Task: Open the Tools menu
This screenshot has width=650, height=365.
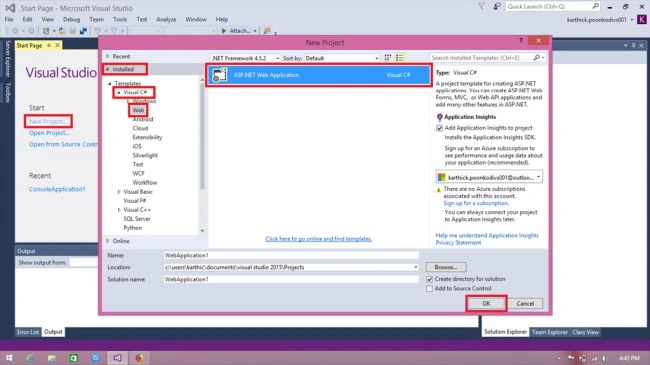Action: tap(120, 19)
